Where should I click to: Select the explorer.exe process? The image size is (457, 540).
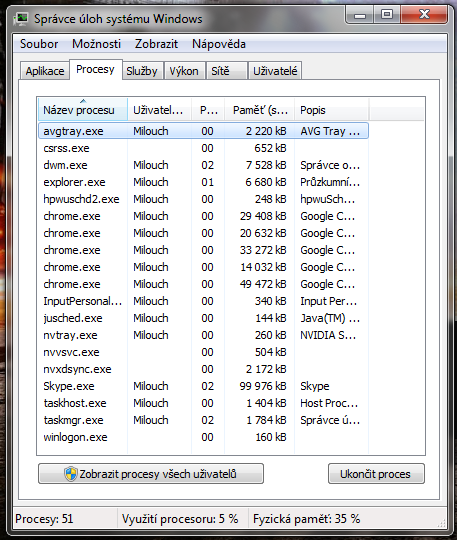(x=203, y=182)
